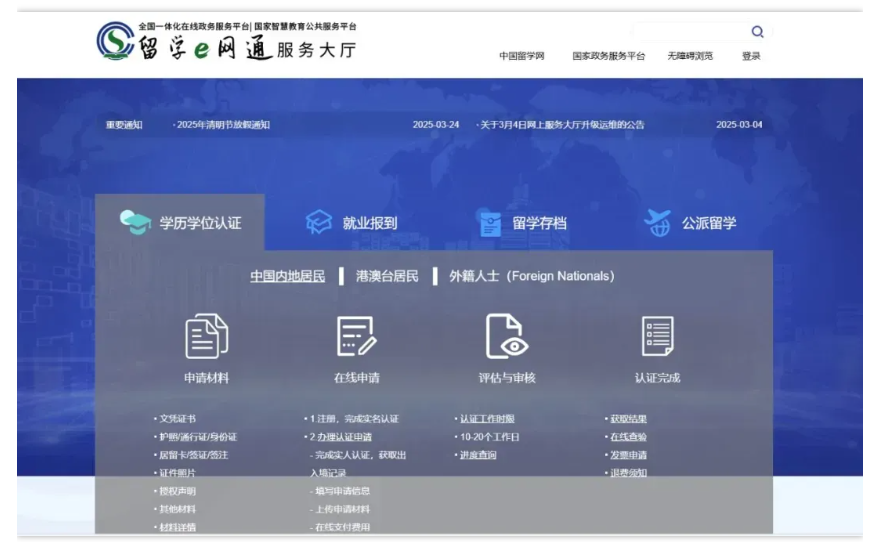Click the search magnifier icon
874x542 pixels.
click(x=757, y=32)
